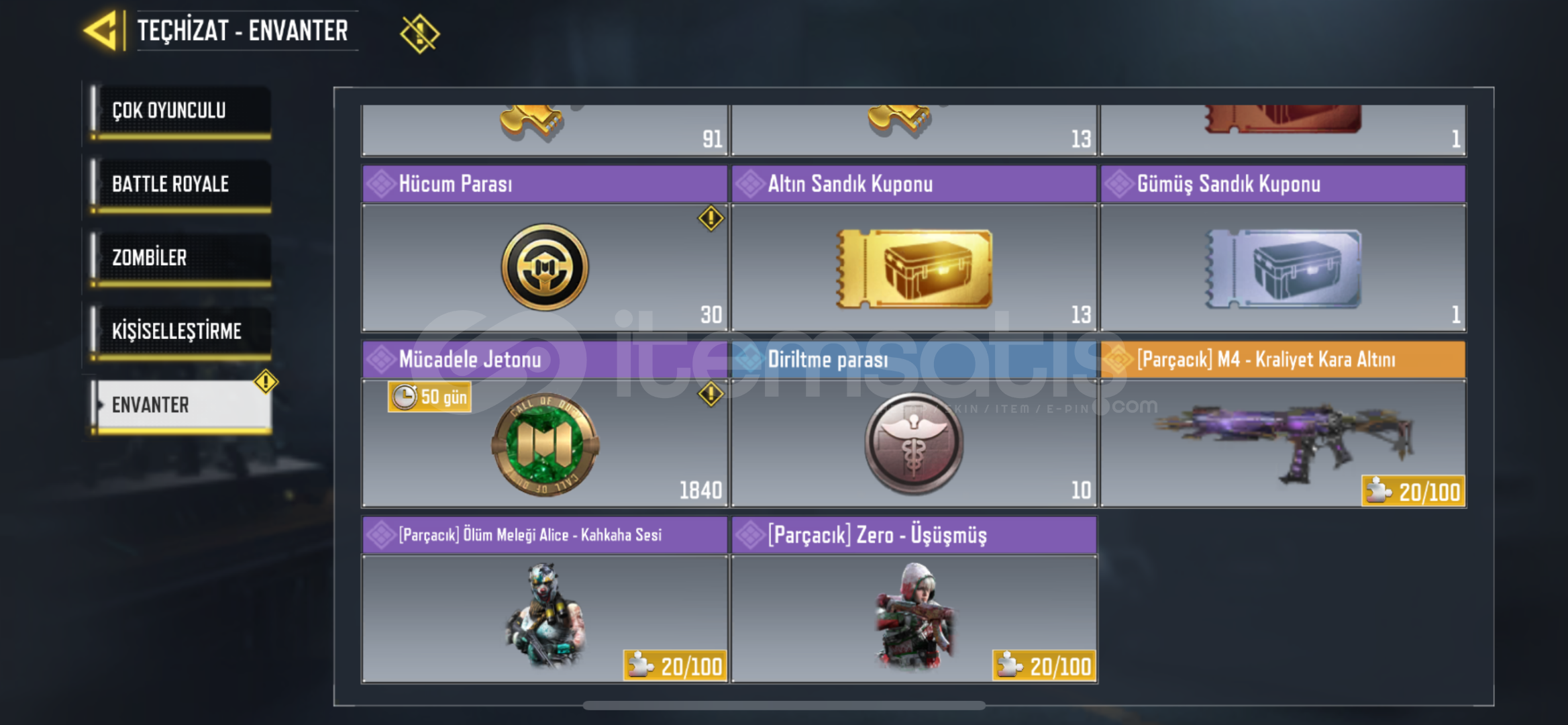
Task: Click the alert badge on Hücum Parası
Action: coord(711,218)
